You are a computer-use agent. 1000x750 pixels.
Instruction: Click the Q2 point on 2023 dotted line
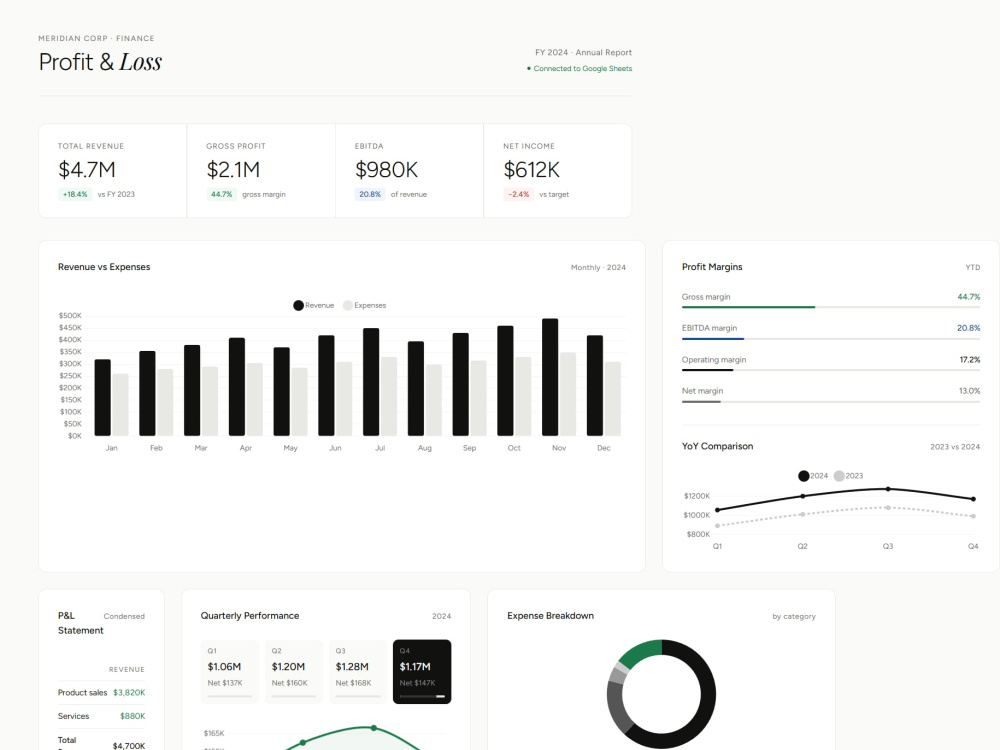(802, 514)
